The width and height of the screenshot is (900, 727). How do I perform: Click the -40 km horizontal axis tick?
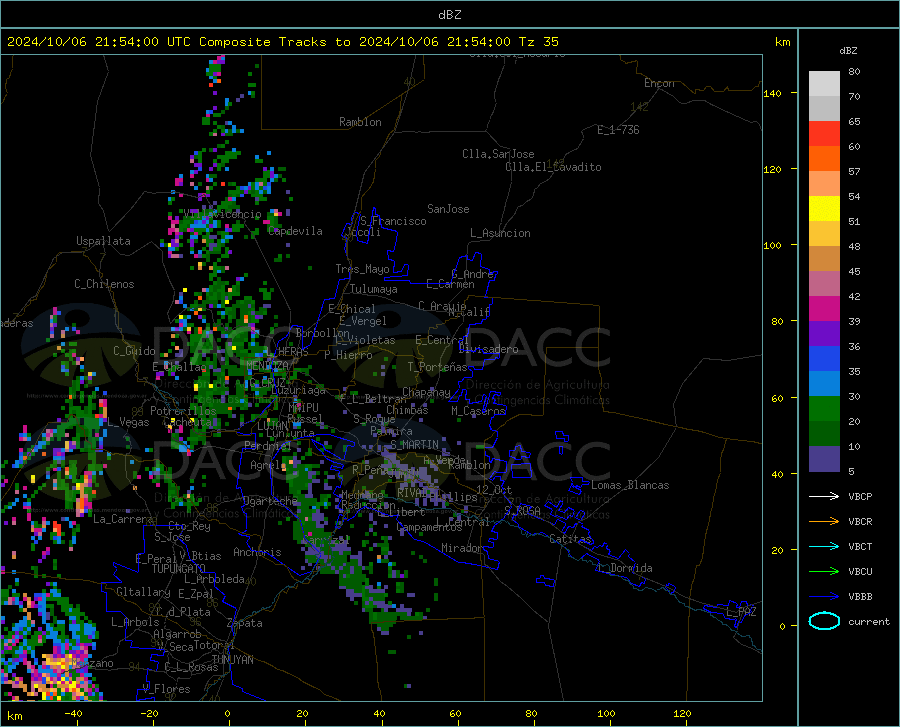(x=73, y=713)
